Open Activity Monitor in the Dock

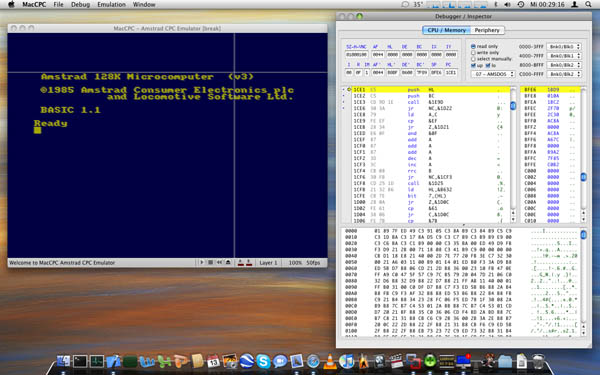pyautogui.click(x=96, y=361)
